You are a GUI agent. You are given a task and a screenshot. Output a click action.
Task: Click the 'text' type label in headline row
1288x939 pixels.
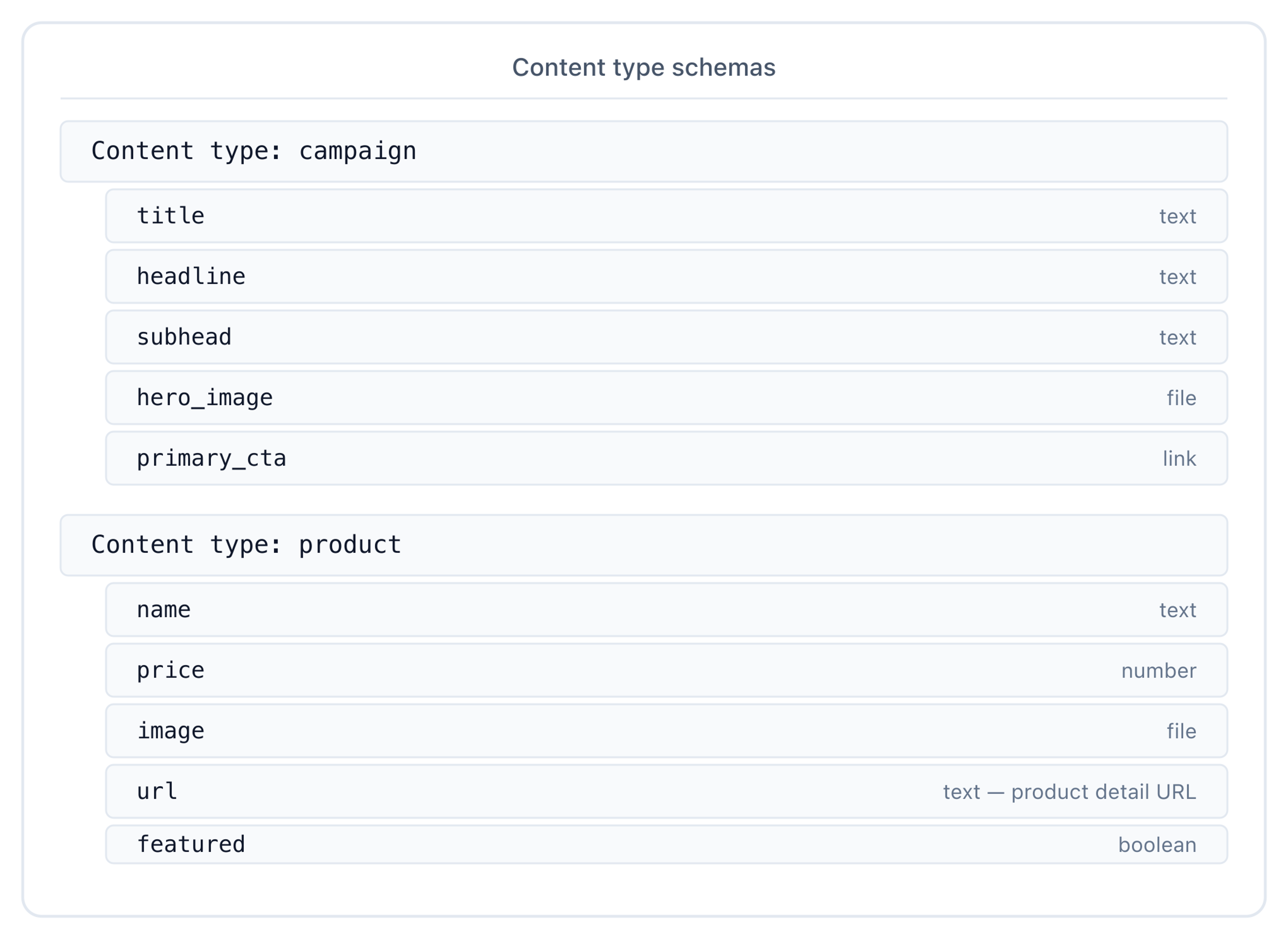point(1178,277)
